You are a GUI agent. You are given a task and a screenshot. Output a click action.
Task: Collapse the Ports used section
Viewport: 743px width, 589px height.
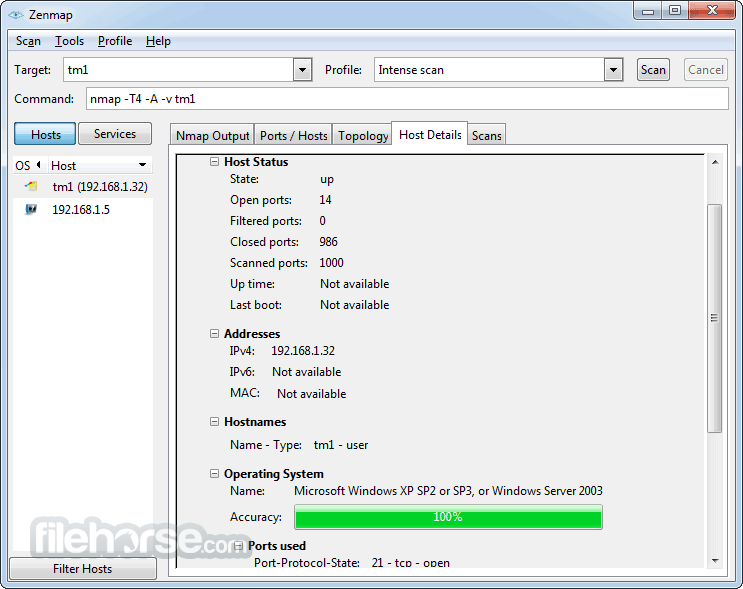[238, 545]
